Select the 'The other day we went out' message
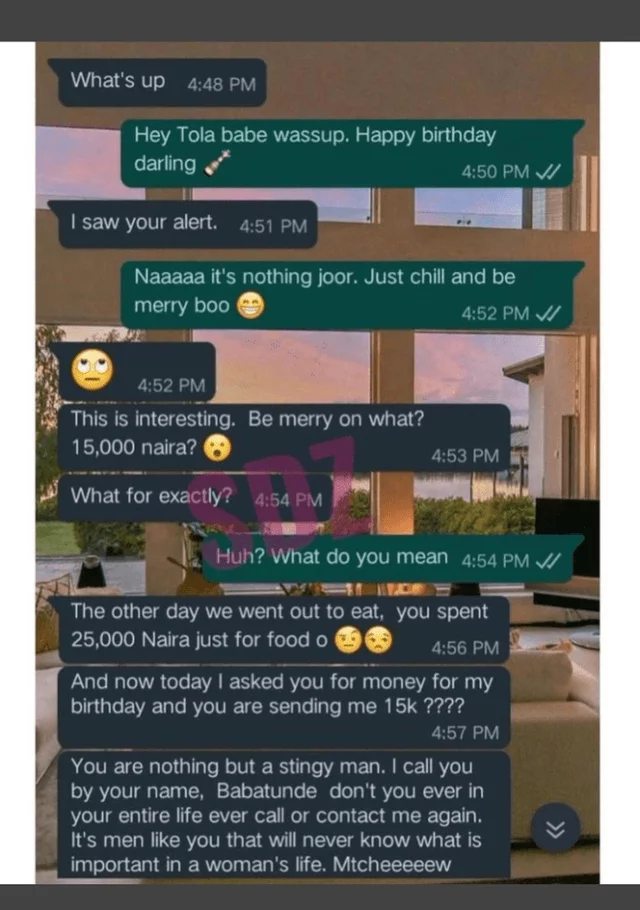640x910 pixels. pyautogui.click(x=284, y=630)
